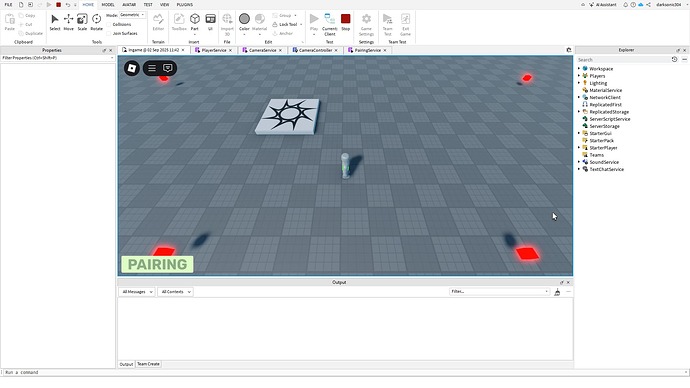Expand the SoundService tree node
Viewport: 690px width, 388px height.
coord(579,162)
